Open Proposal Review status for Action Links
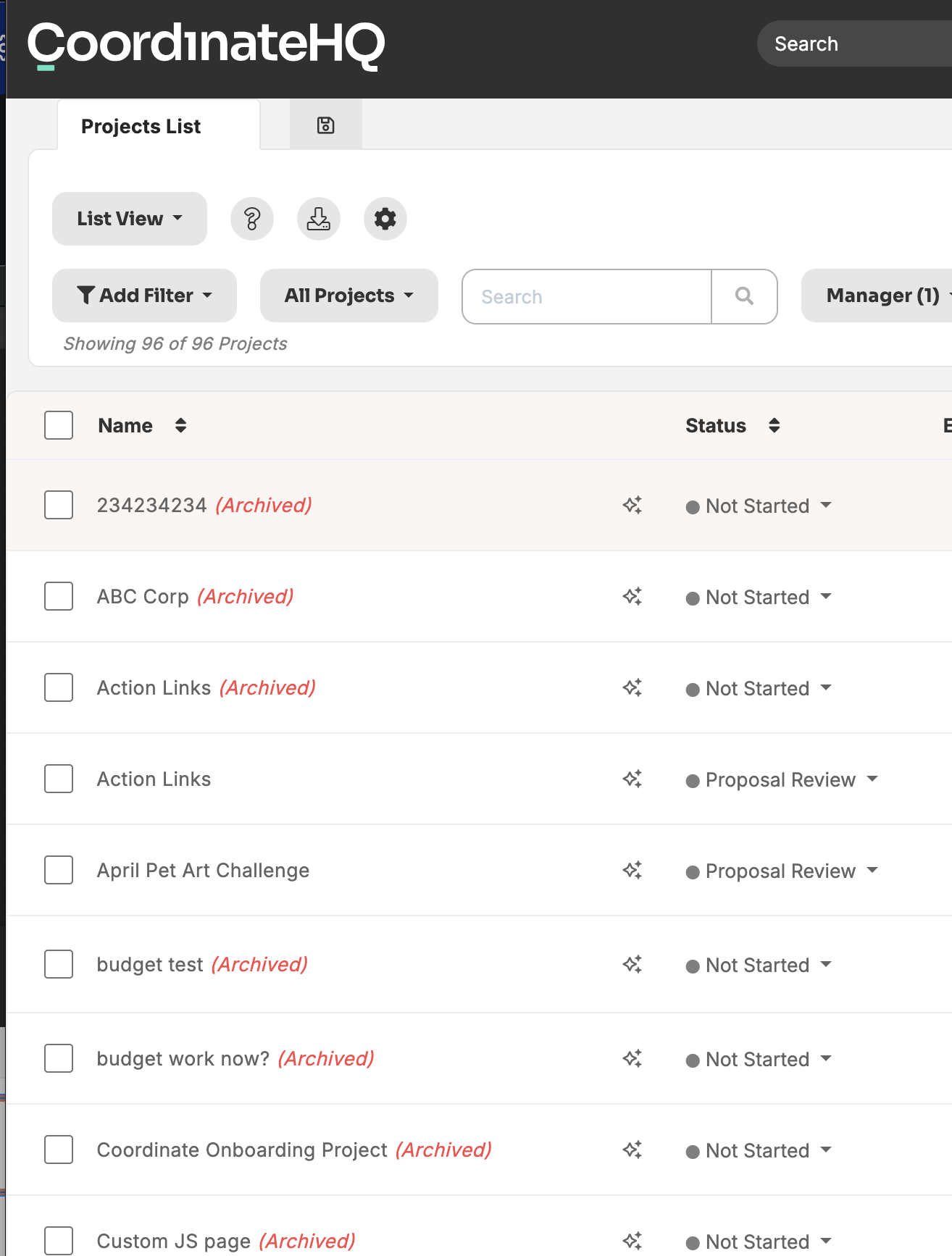Screen dimensions: 952x1256 782,779
